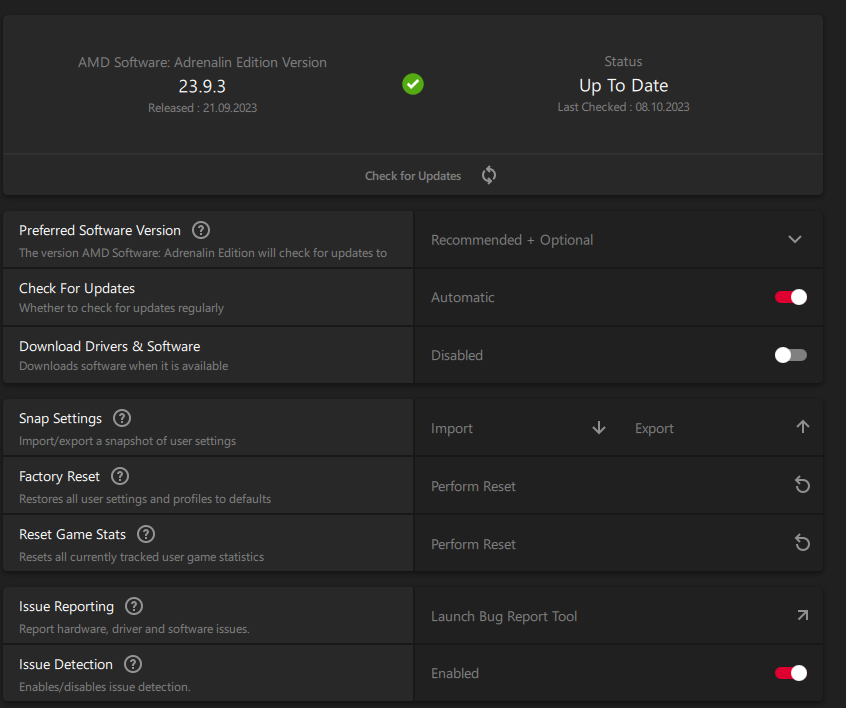Click Perform Reset for Reset Game Stats
Screen dimensions: 846x708
tap(473, 544)
